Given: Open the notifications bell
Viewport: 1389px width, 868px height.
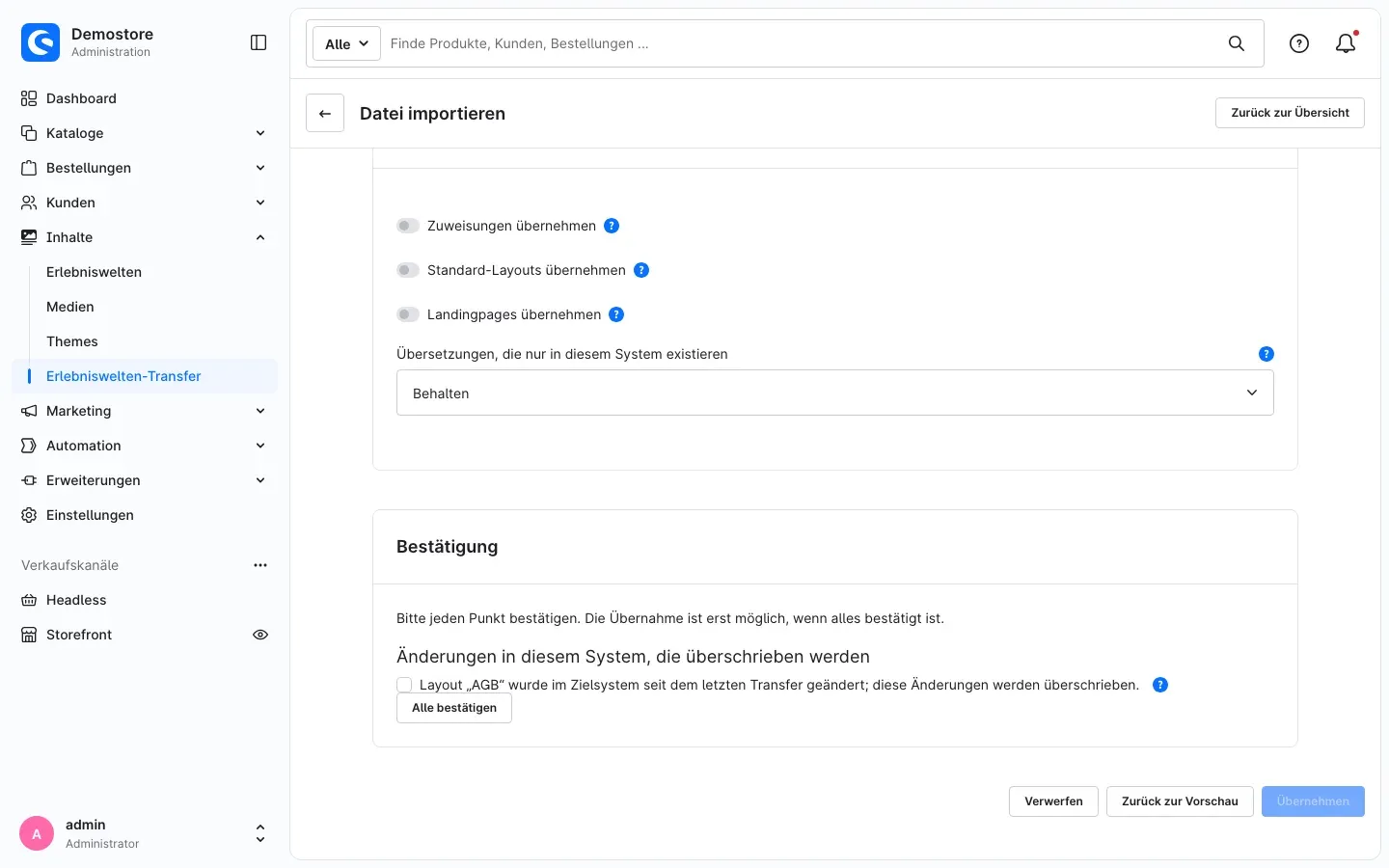Looking at the screenshot, I should (1346, 43).
